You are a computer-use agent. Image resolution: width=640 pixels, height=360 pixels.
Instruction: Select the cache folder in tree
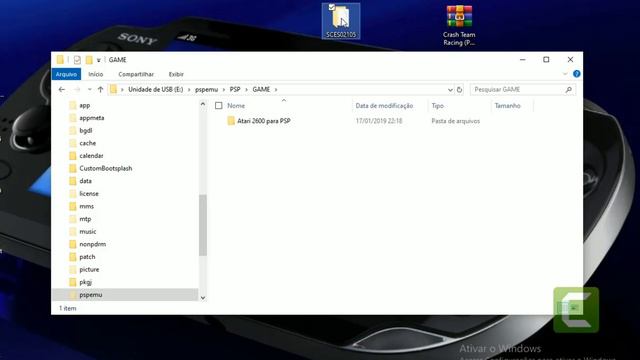coord(87,143)
